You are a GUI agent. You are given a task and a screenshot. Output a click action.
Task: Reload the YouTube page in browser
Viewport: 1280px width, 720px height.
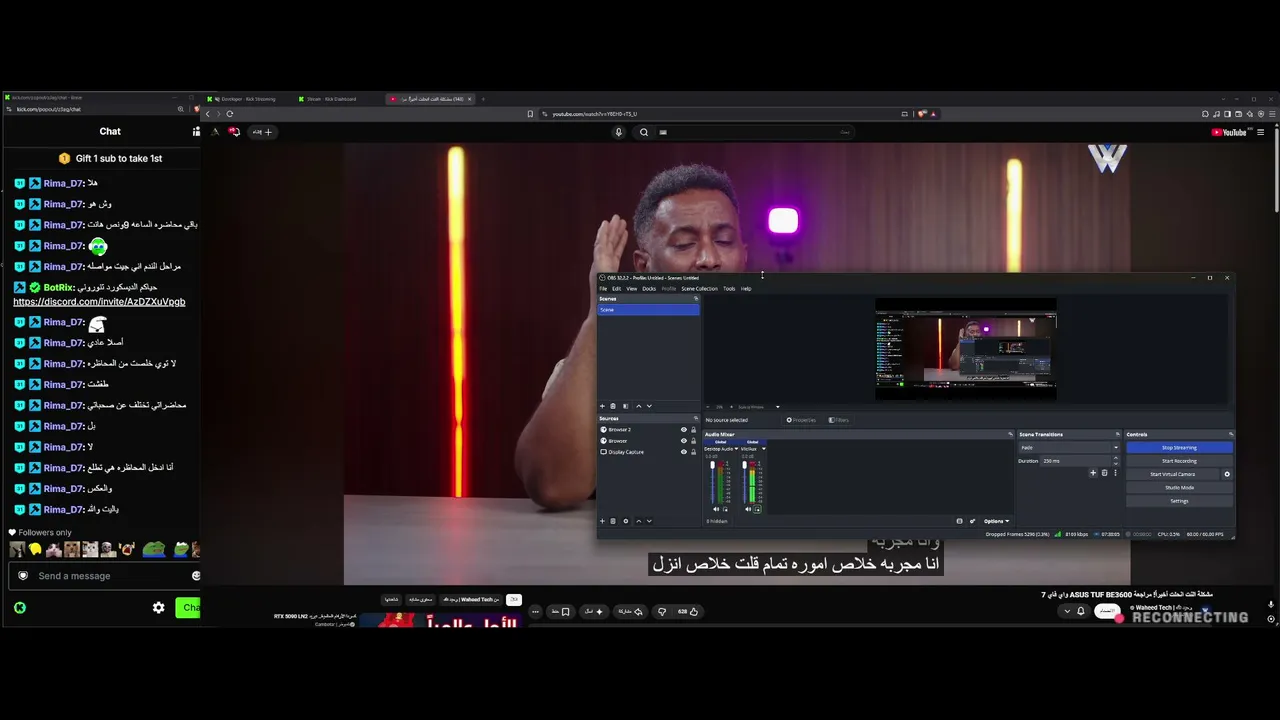click(x=230, y=114)
